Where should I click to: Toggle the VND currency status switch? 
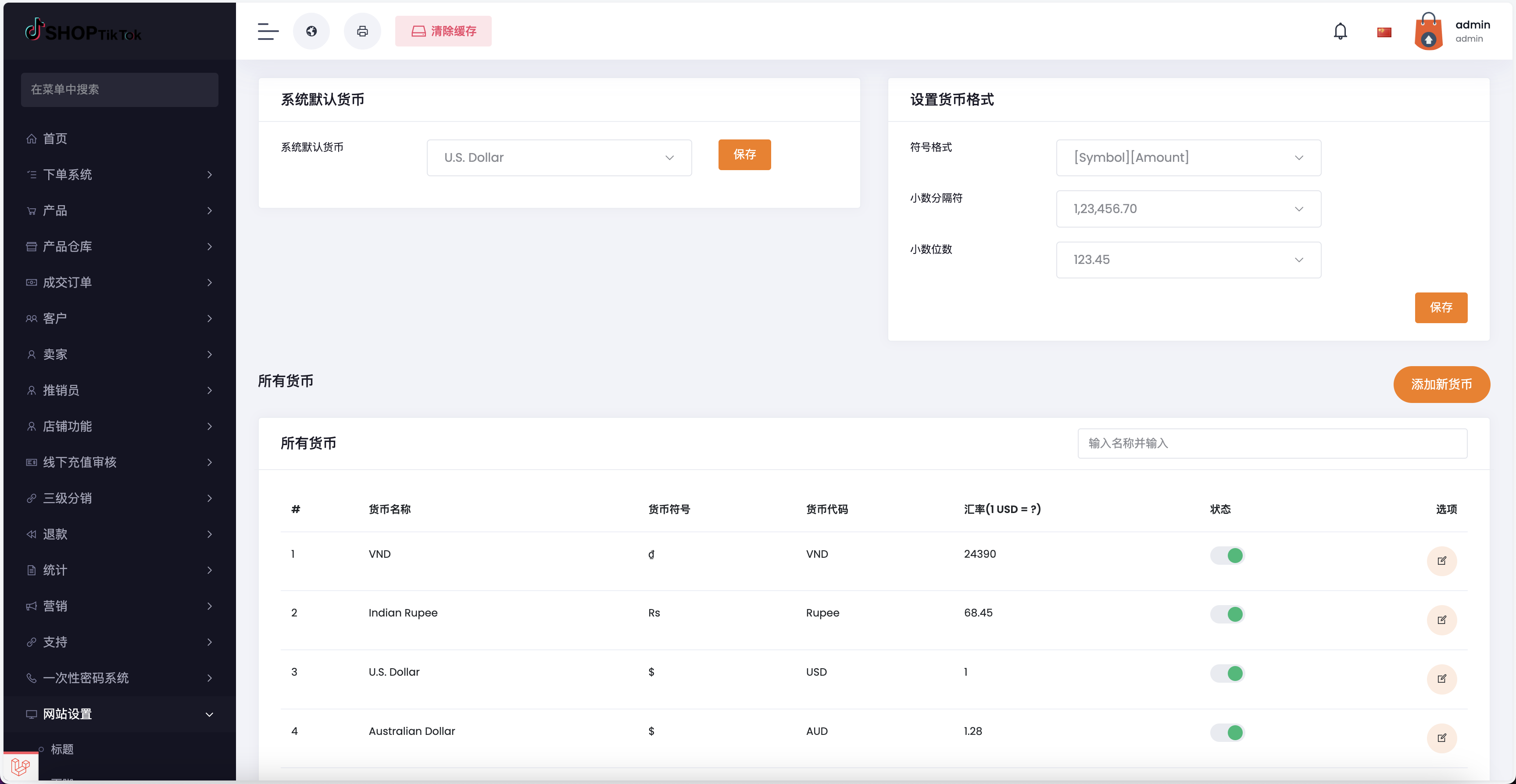1227,555
